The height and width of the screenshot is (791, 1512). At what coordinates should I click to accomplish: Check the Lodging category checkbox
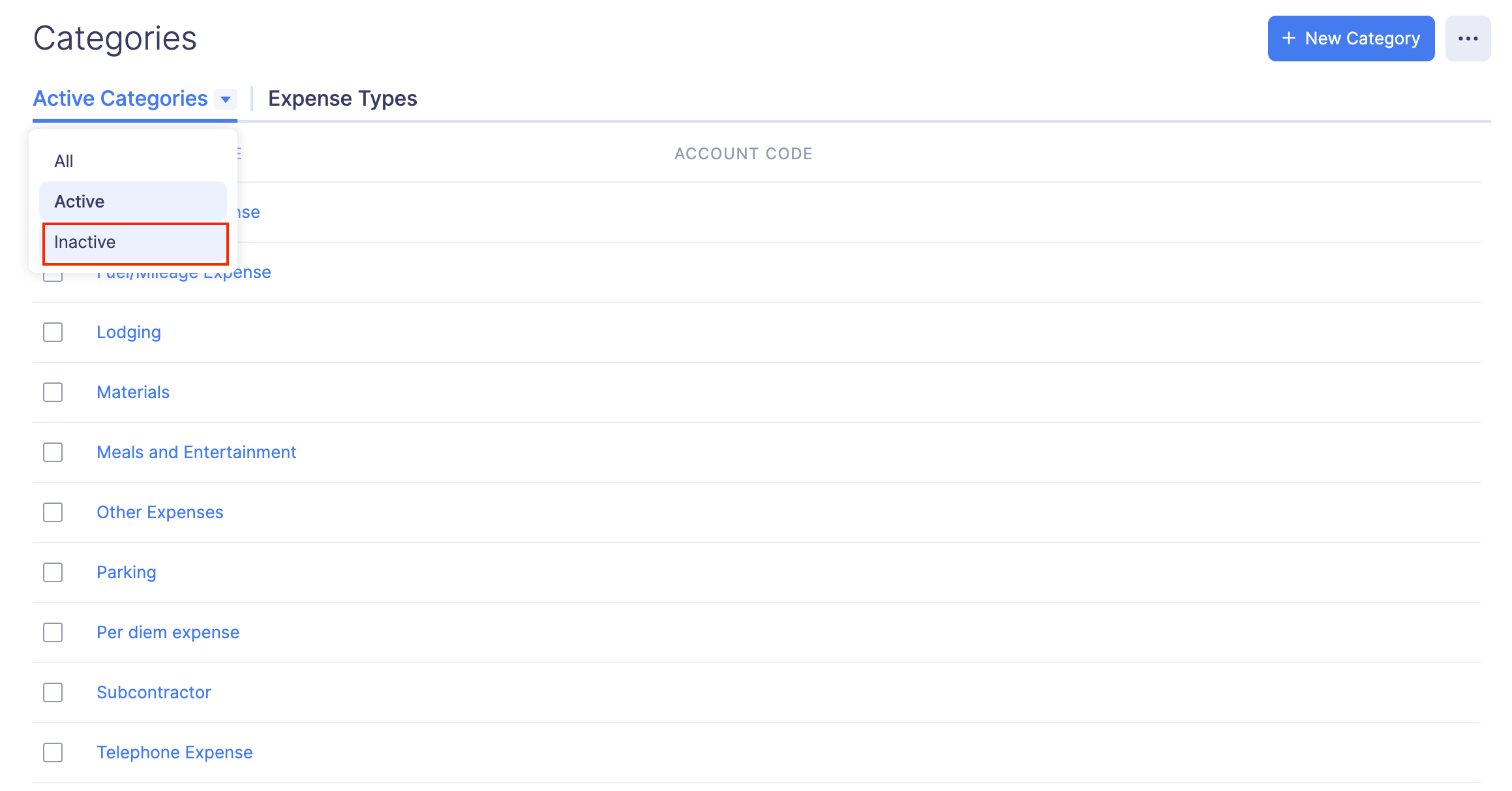53,332
